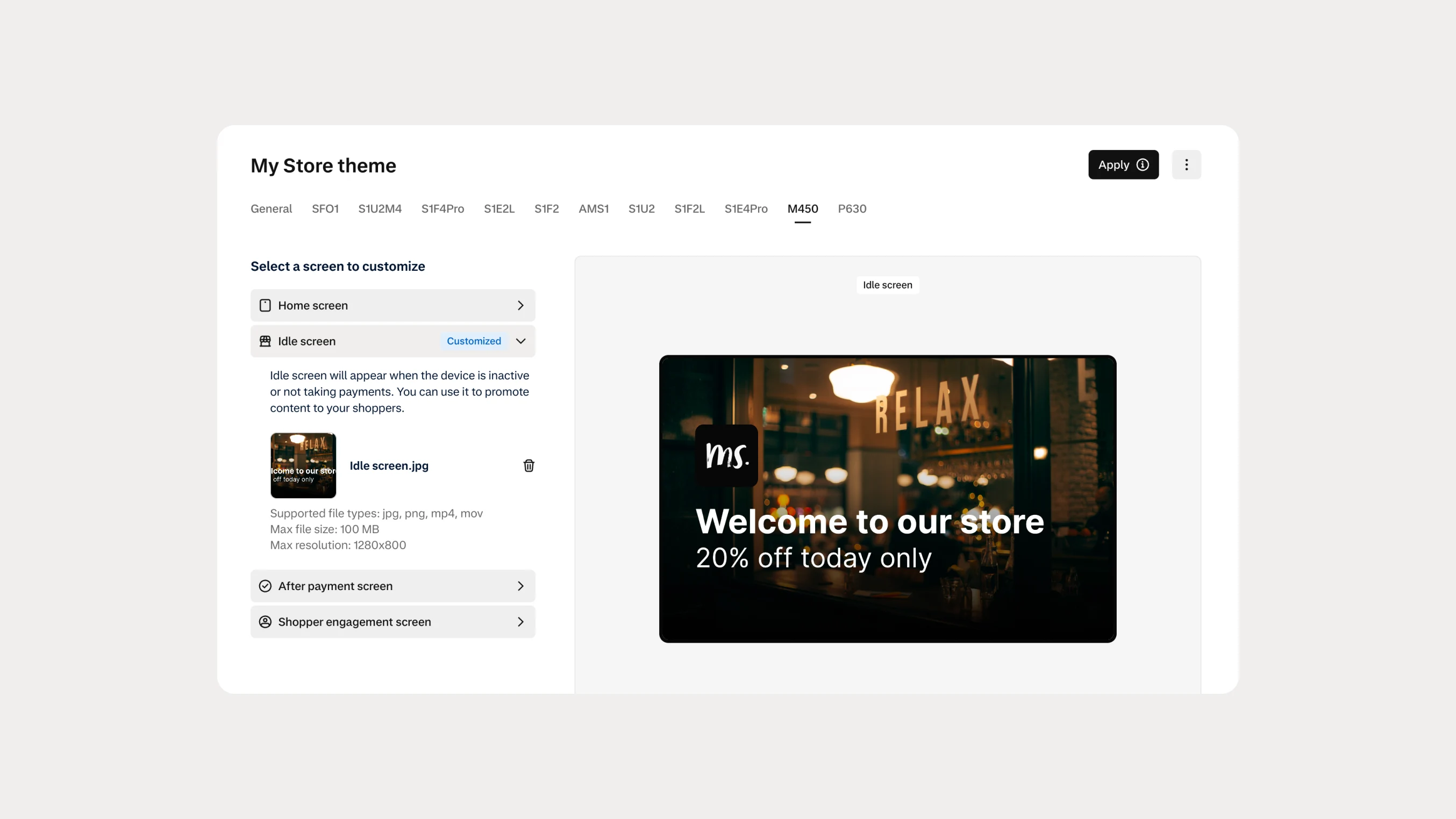This screenshot has width=1456, height=819.
Task: Click the info icon in the Apply button
Action: coord(1143,164)
